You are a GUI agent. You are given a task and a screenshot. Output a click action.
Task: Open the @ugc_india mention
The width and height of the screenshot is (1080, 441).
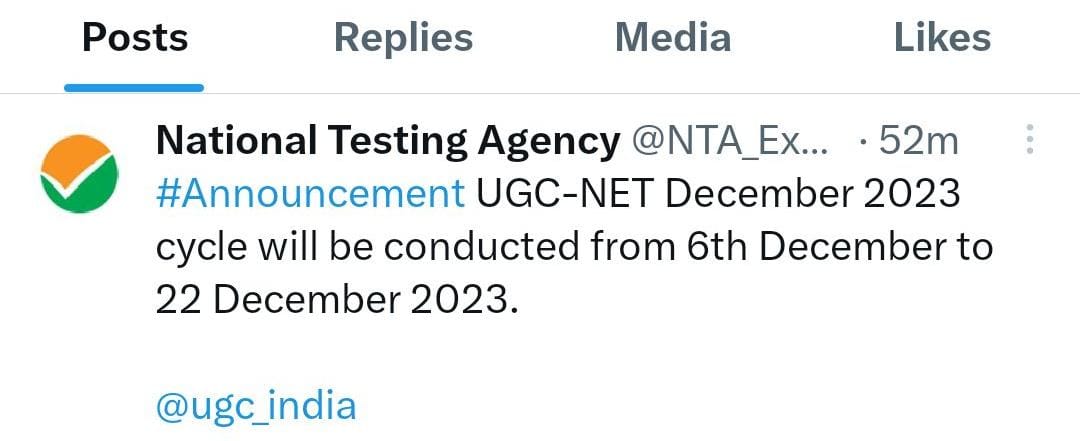point(256,406)
